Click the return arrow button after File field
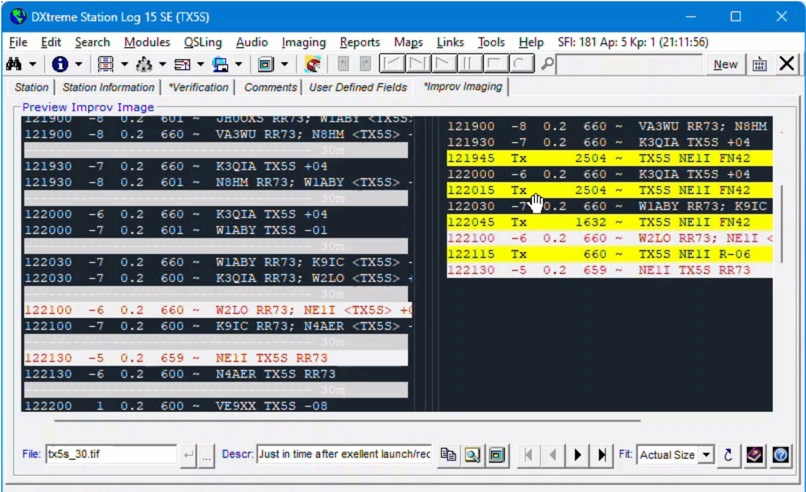 click(x=188, y=455)
